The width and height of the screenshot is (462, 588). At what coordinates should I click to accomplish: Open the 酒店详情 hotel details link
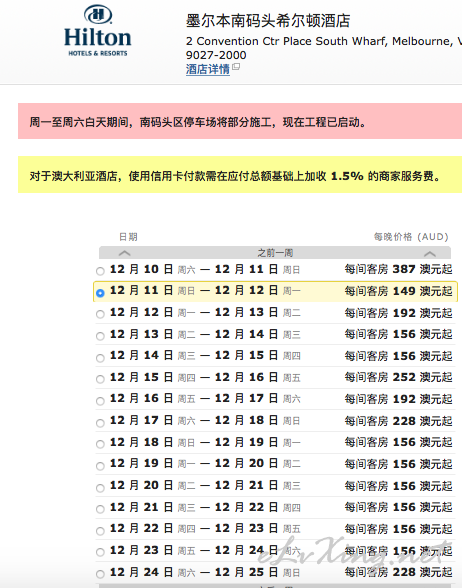(208, 69)
